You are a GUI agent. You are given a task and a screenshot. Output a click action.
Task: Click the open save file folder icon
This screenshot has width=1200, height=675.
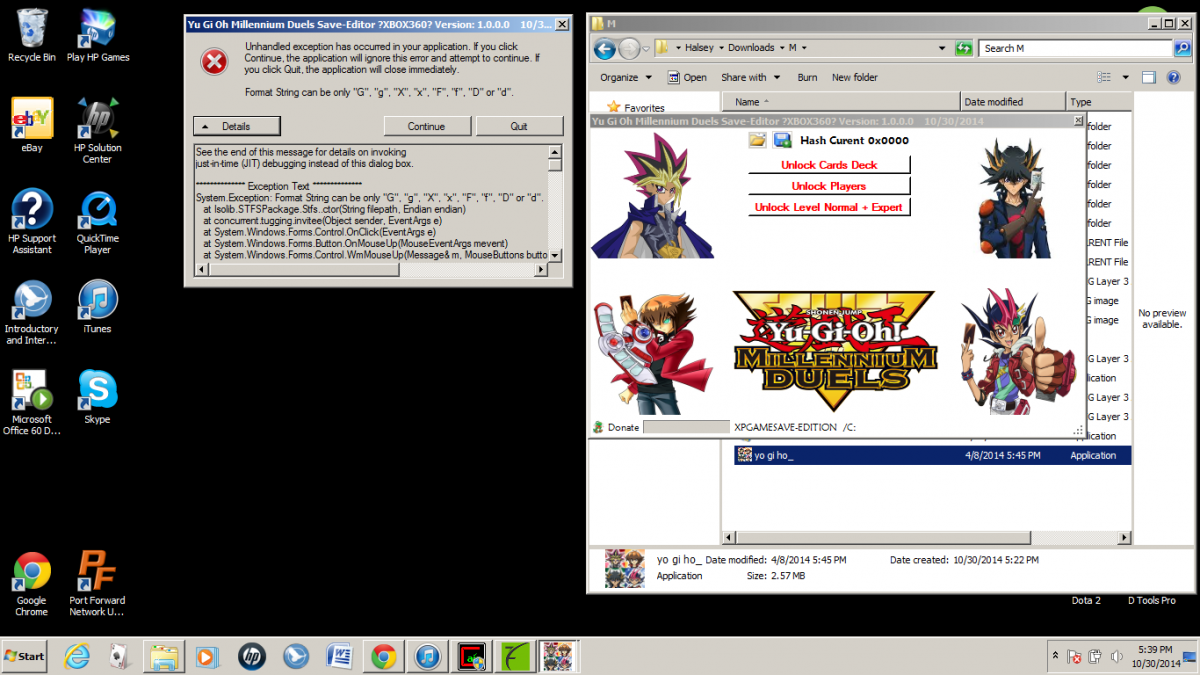(757, 141)
